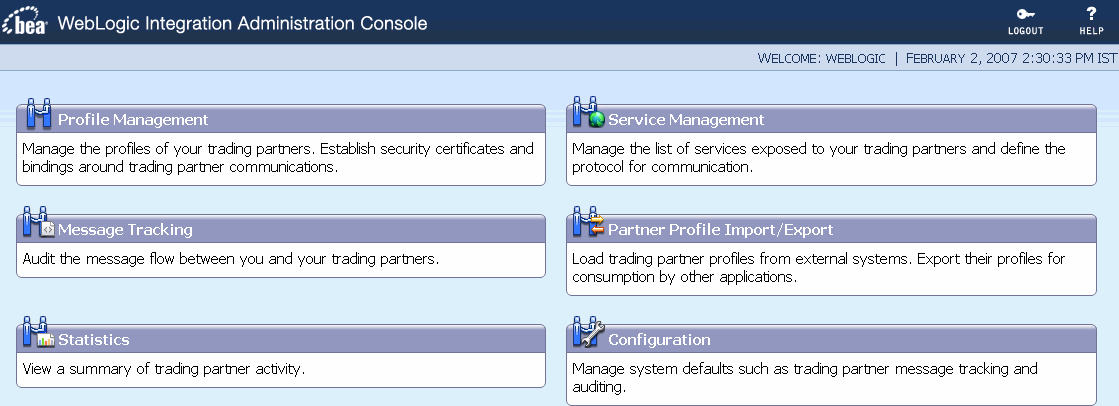Click the Service Management globe icon
The width and height of the screenshot is (1119, 406).
click(589, 114)
